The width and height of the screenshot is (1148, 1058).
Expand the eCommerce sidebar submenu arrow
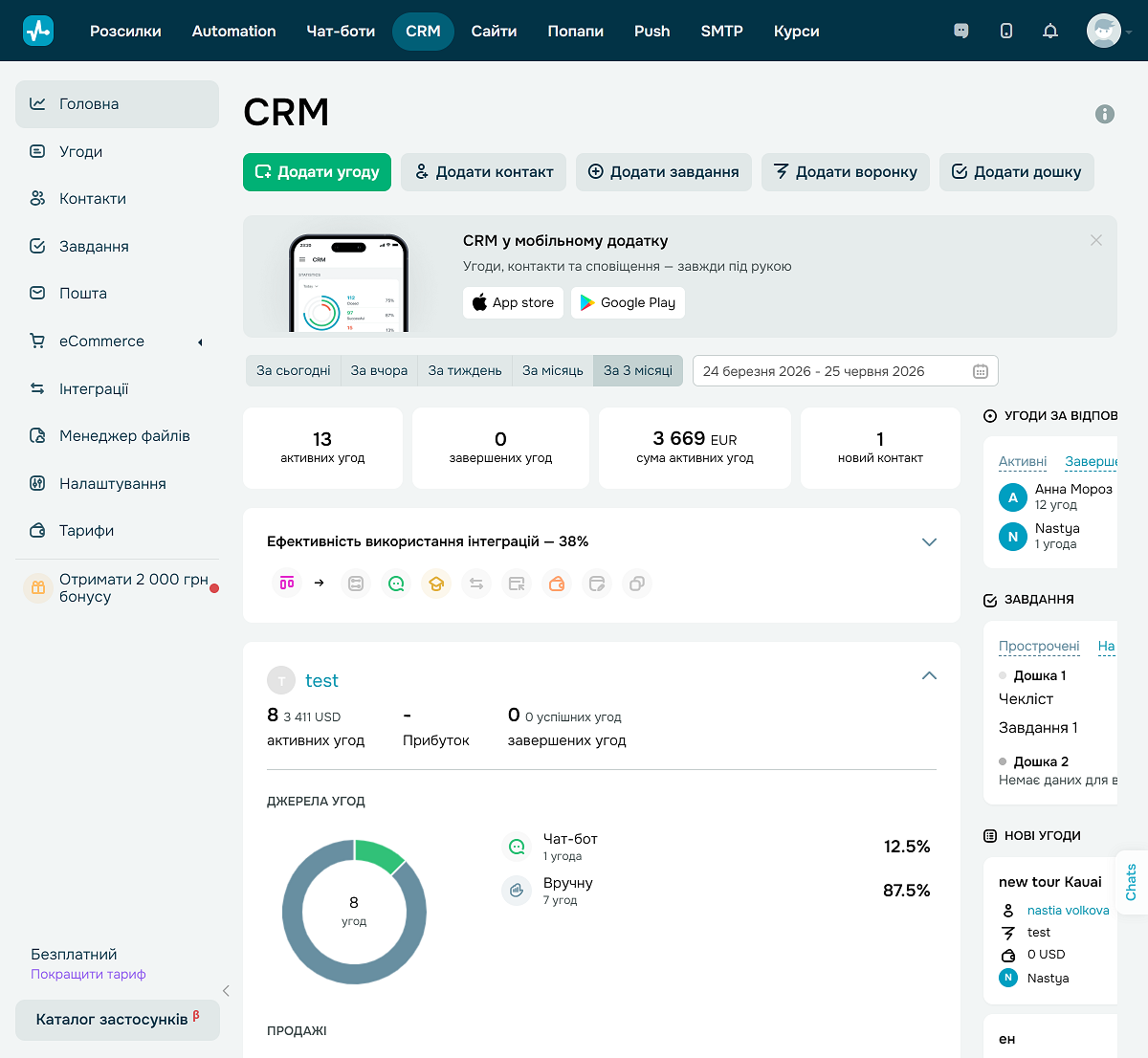pyautogui.click(x=200, y=342)
